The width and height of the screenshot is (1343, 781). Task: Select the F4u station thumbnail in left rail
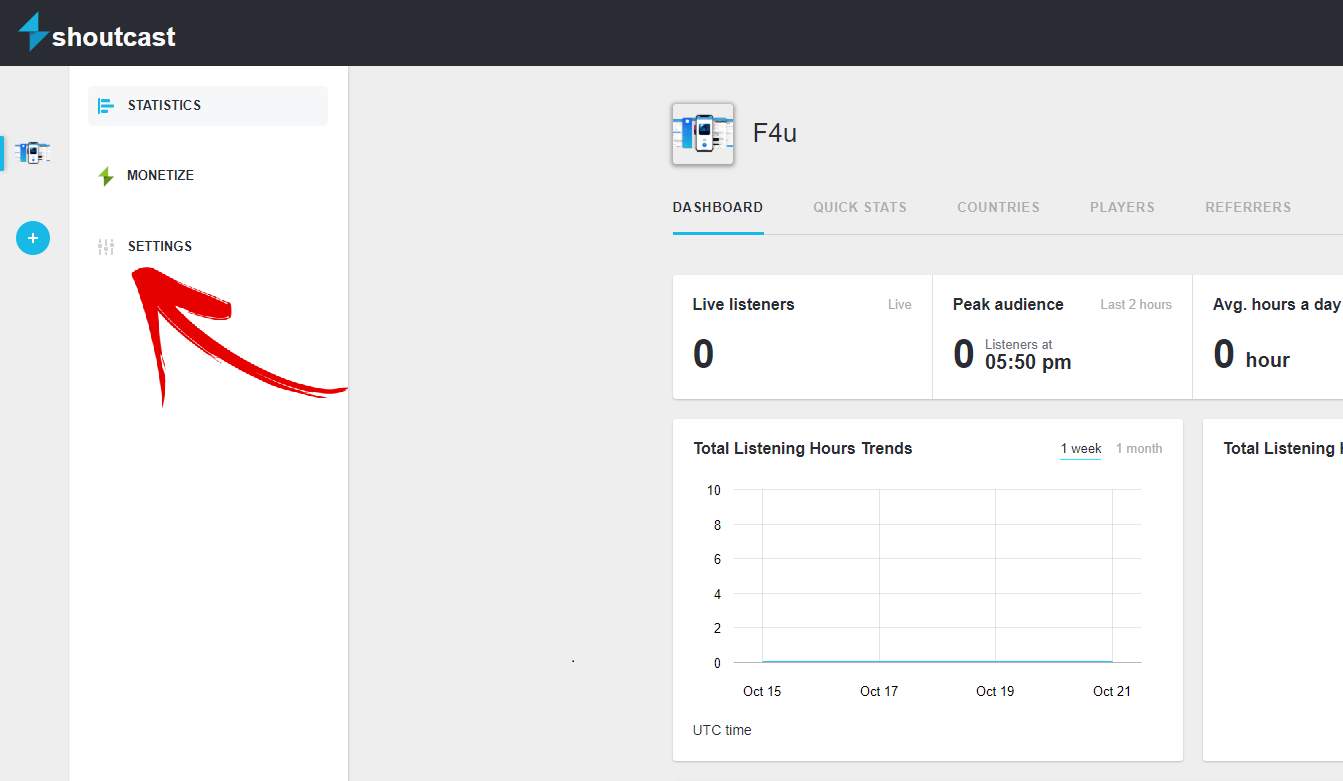coord(33,153)
